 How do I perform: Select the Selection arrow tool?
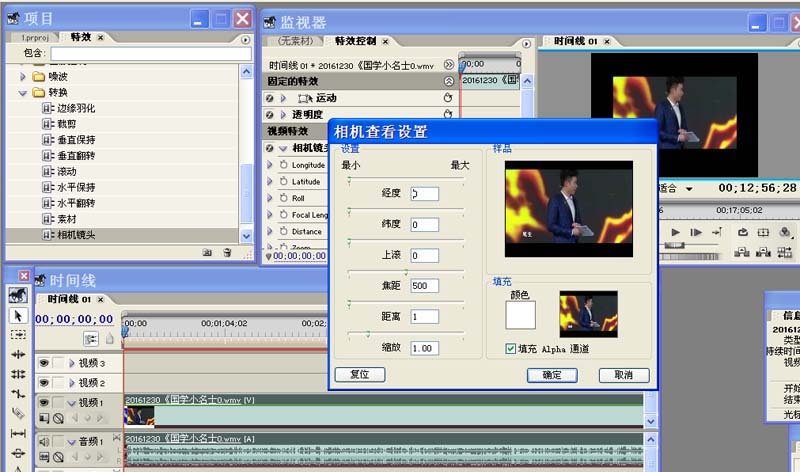(18, 316)
